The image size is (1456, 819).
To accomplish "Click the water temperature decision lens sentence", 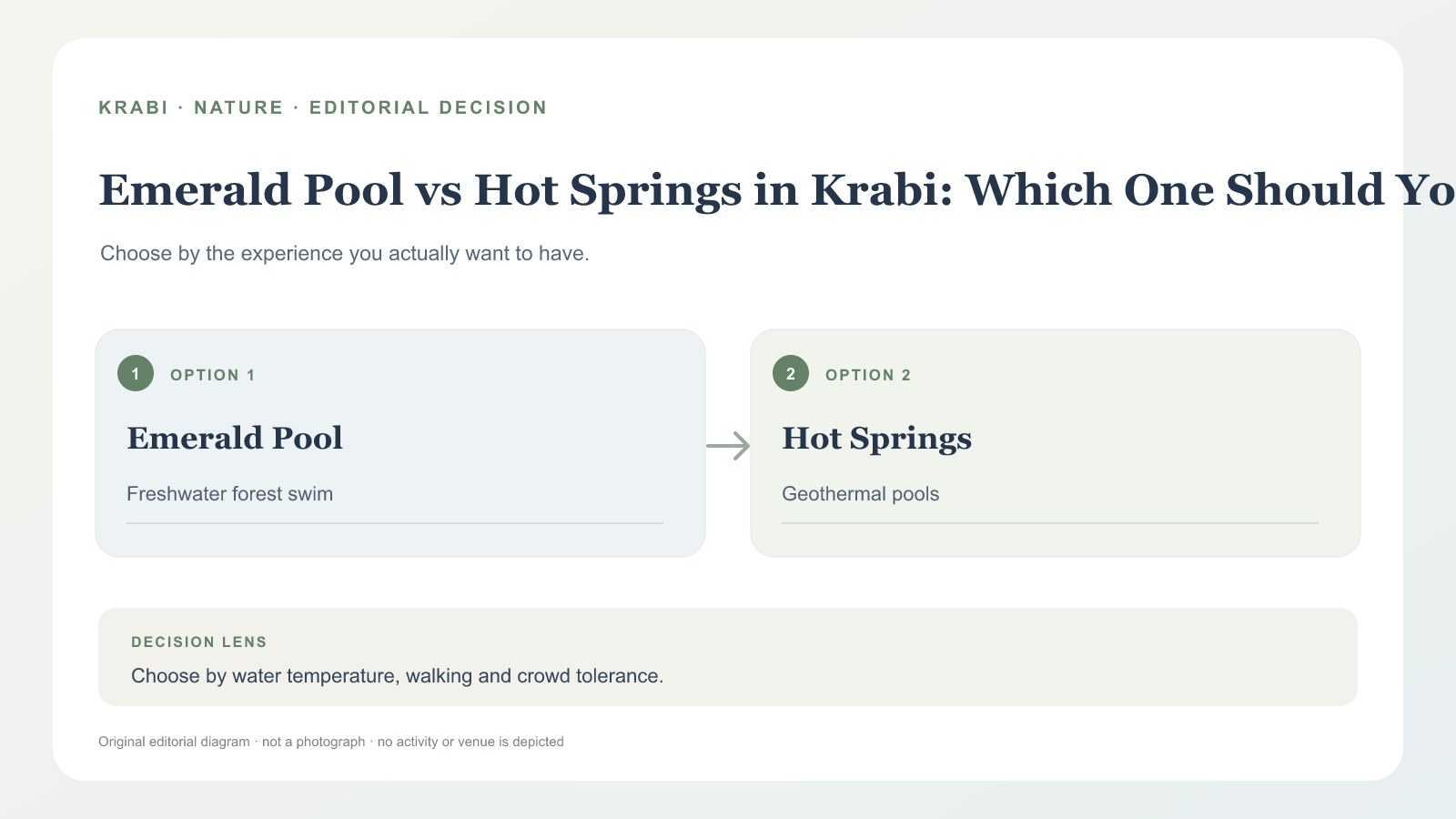I will coord(397,676).
